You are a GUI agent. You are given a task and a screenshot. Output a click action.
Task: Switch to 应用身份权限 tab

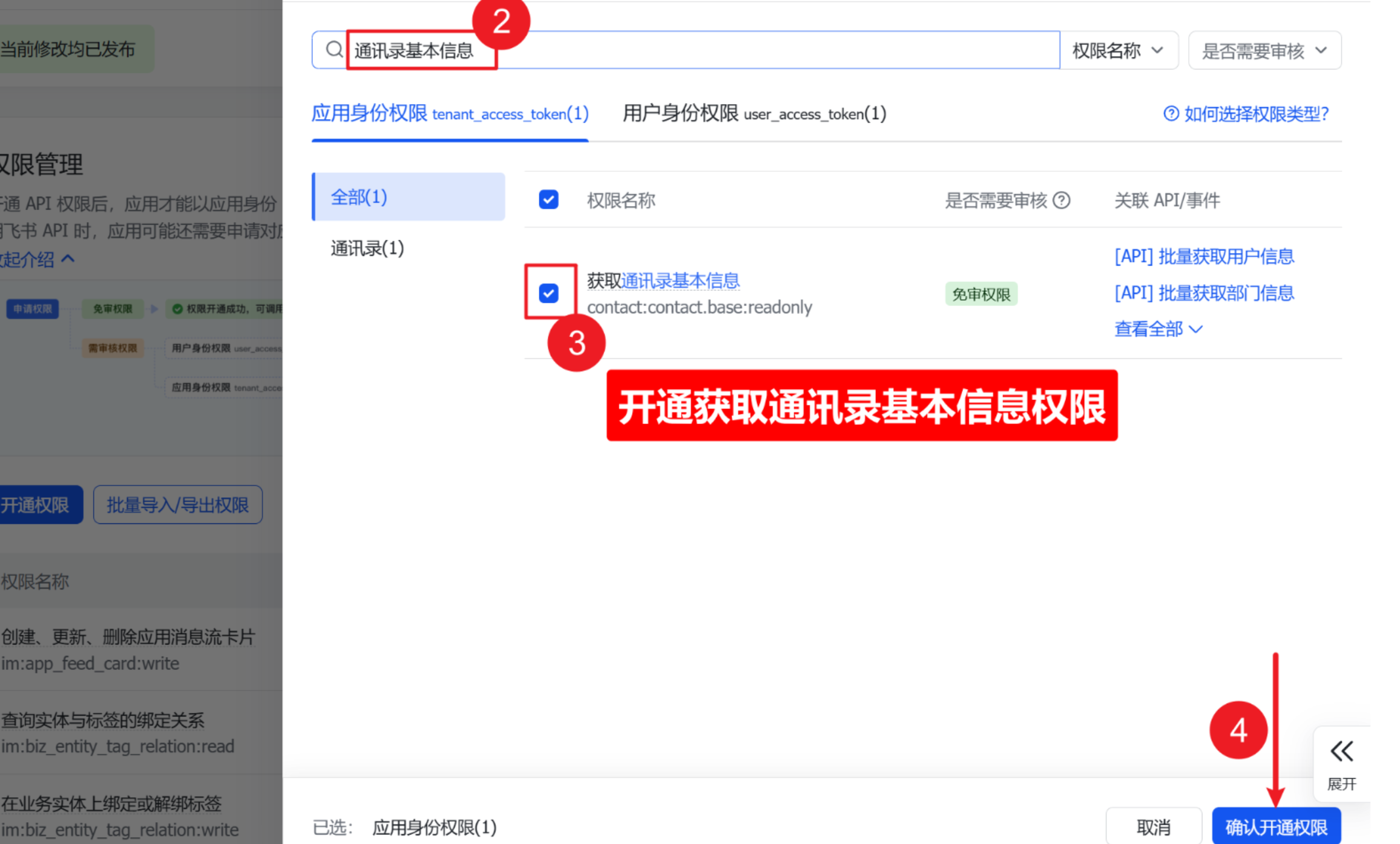[x=449, y=114]
